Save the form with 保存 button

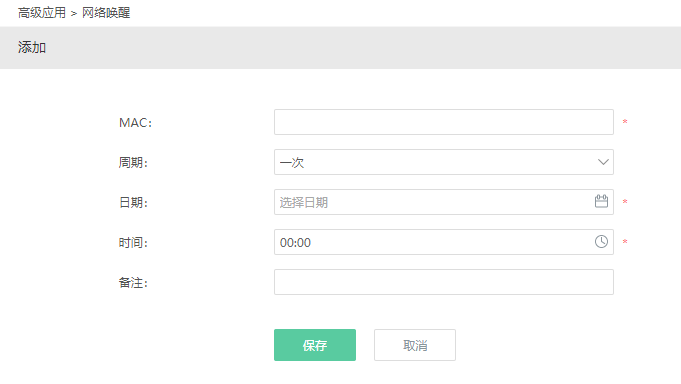(315, 345)
